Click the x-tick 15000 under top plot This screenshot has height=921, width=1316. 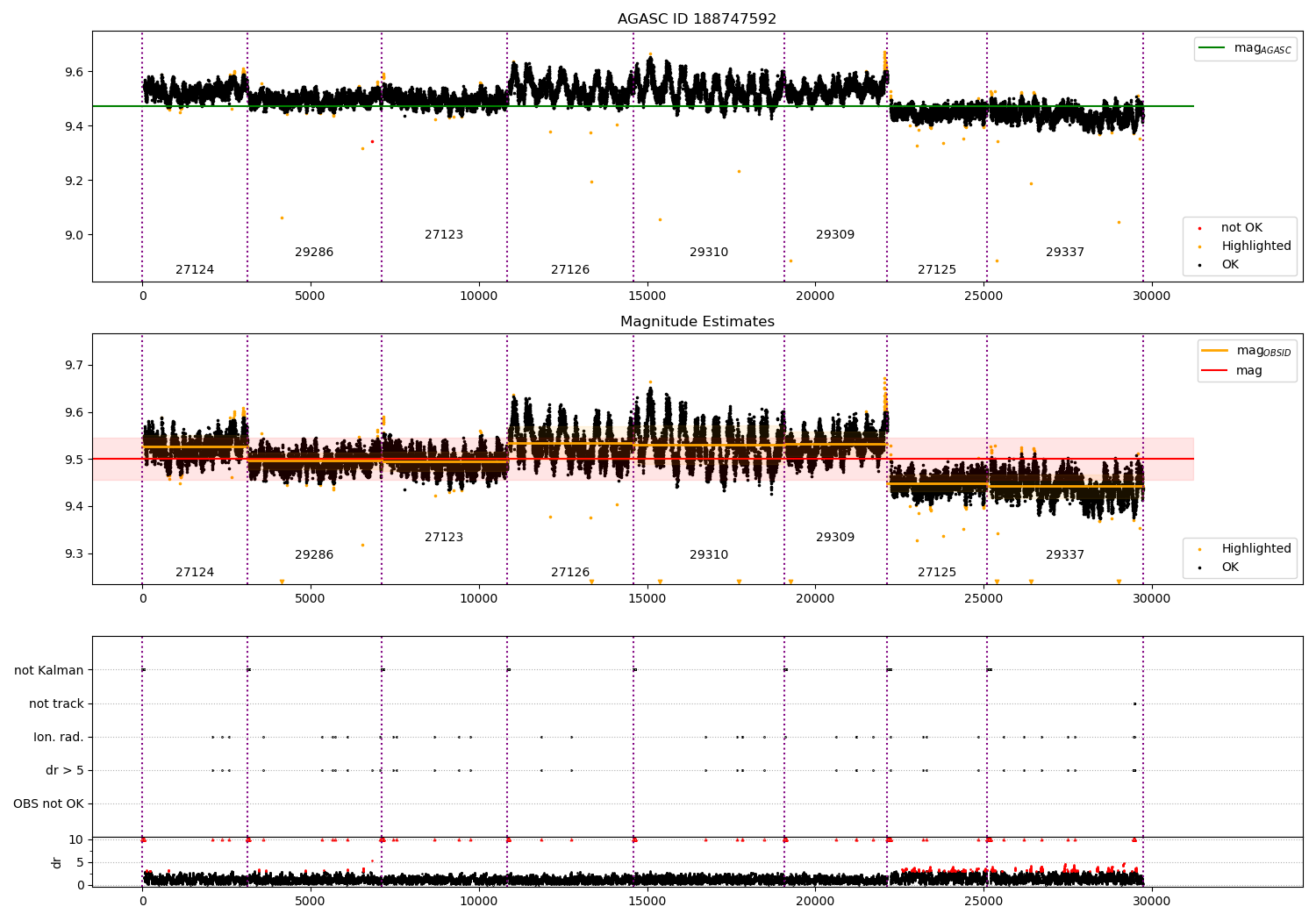coord(647,296)
